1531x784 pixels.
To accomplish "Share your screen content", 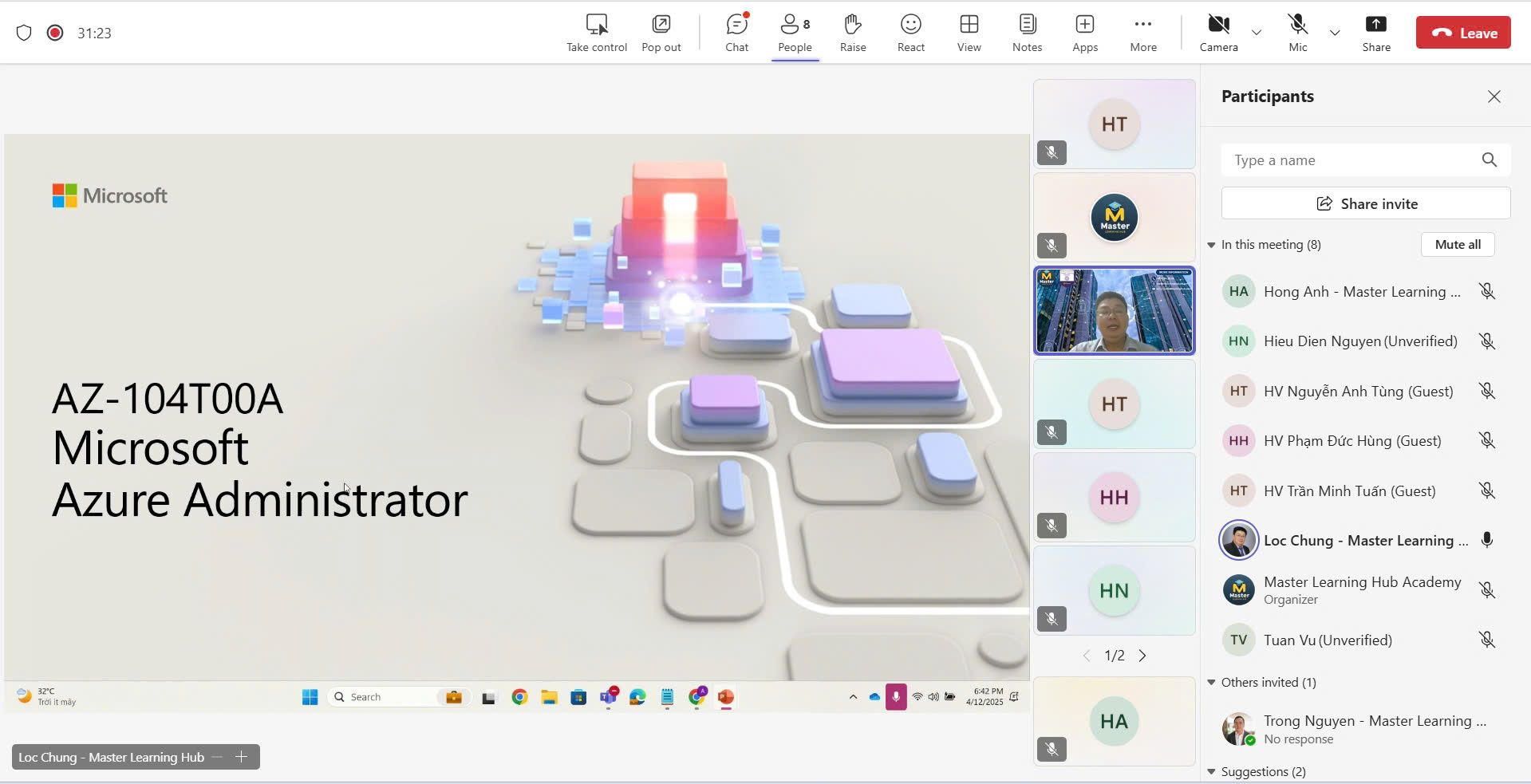I will click(1376, 33).
